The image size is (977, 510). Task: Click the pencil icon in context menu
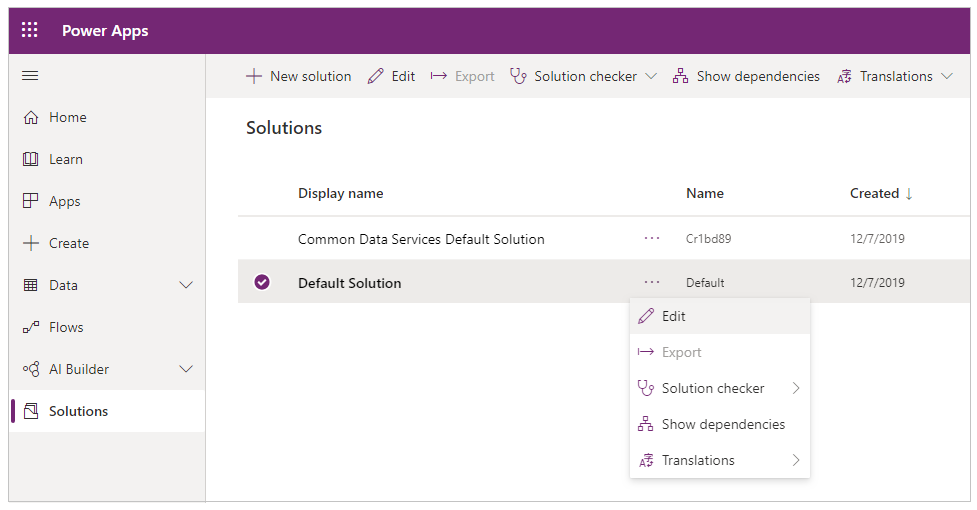click(x=646, y=316)
